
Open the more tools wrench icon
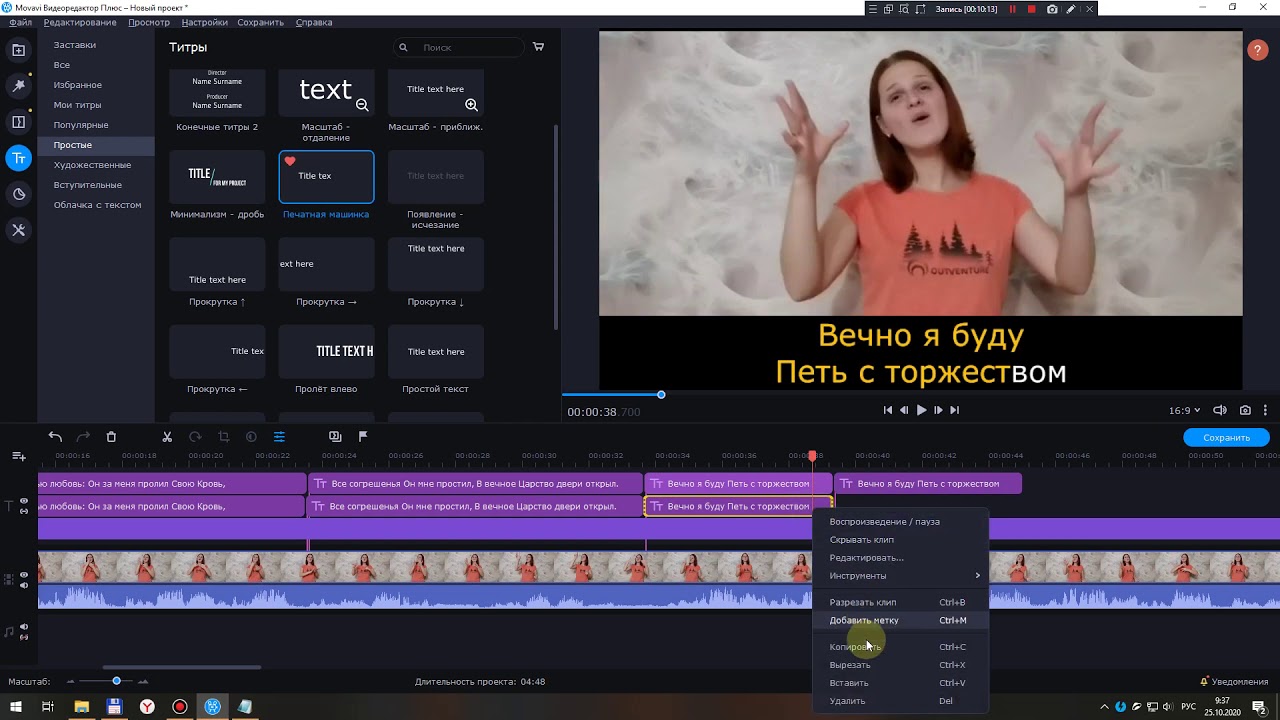coord(18,230)
